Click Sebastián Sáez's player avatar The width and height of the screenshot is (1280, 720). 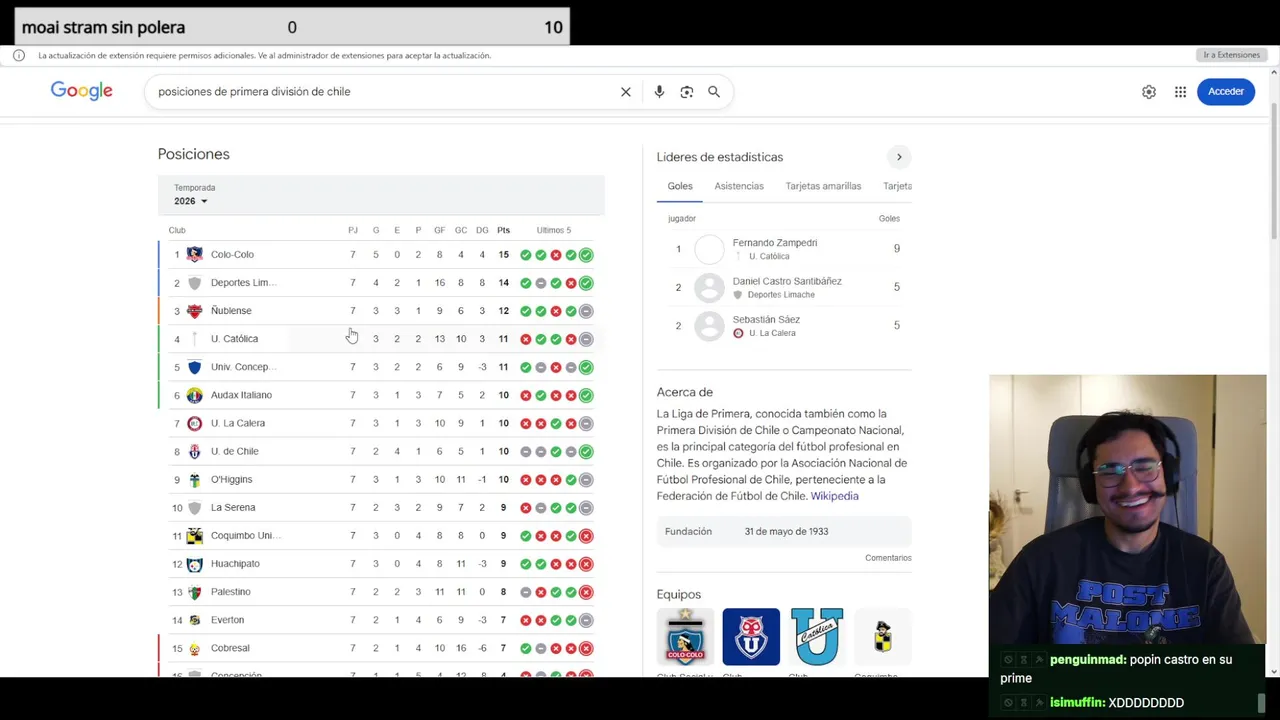(709, 326)
